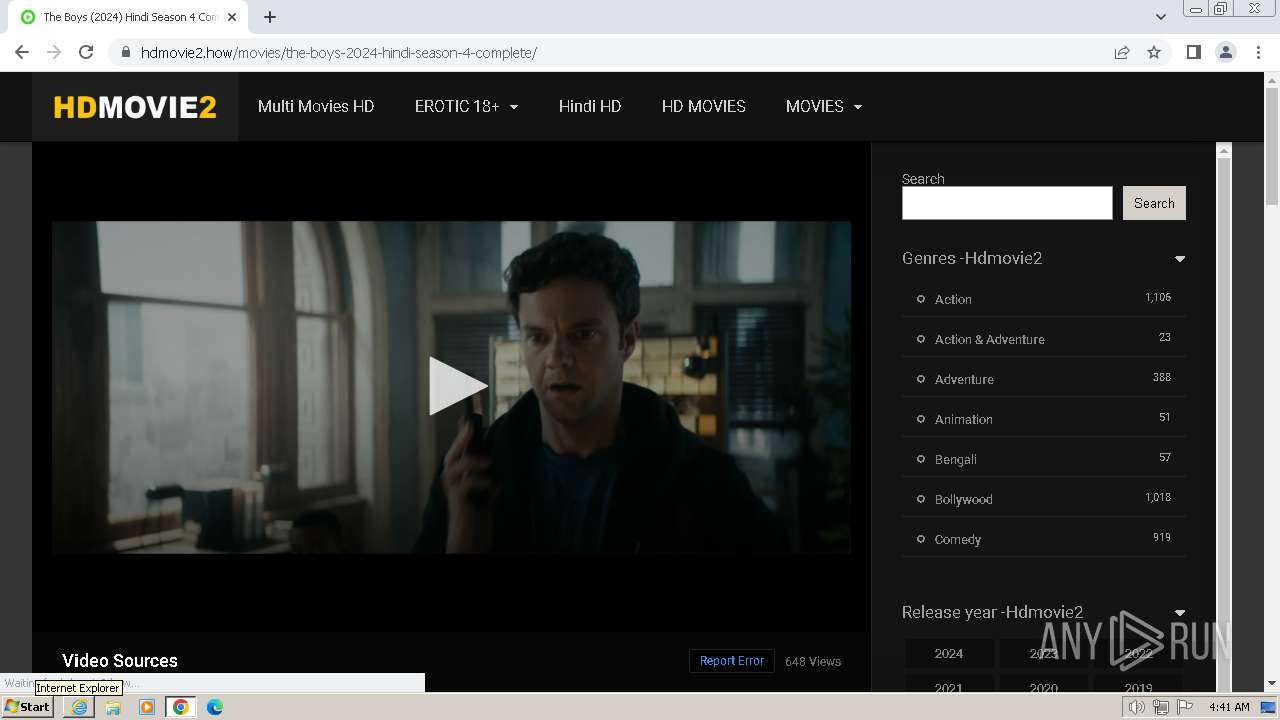
Task: Expand the EROTIC 18+ dropdown menu
Action: point(466,106)
